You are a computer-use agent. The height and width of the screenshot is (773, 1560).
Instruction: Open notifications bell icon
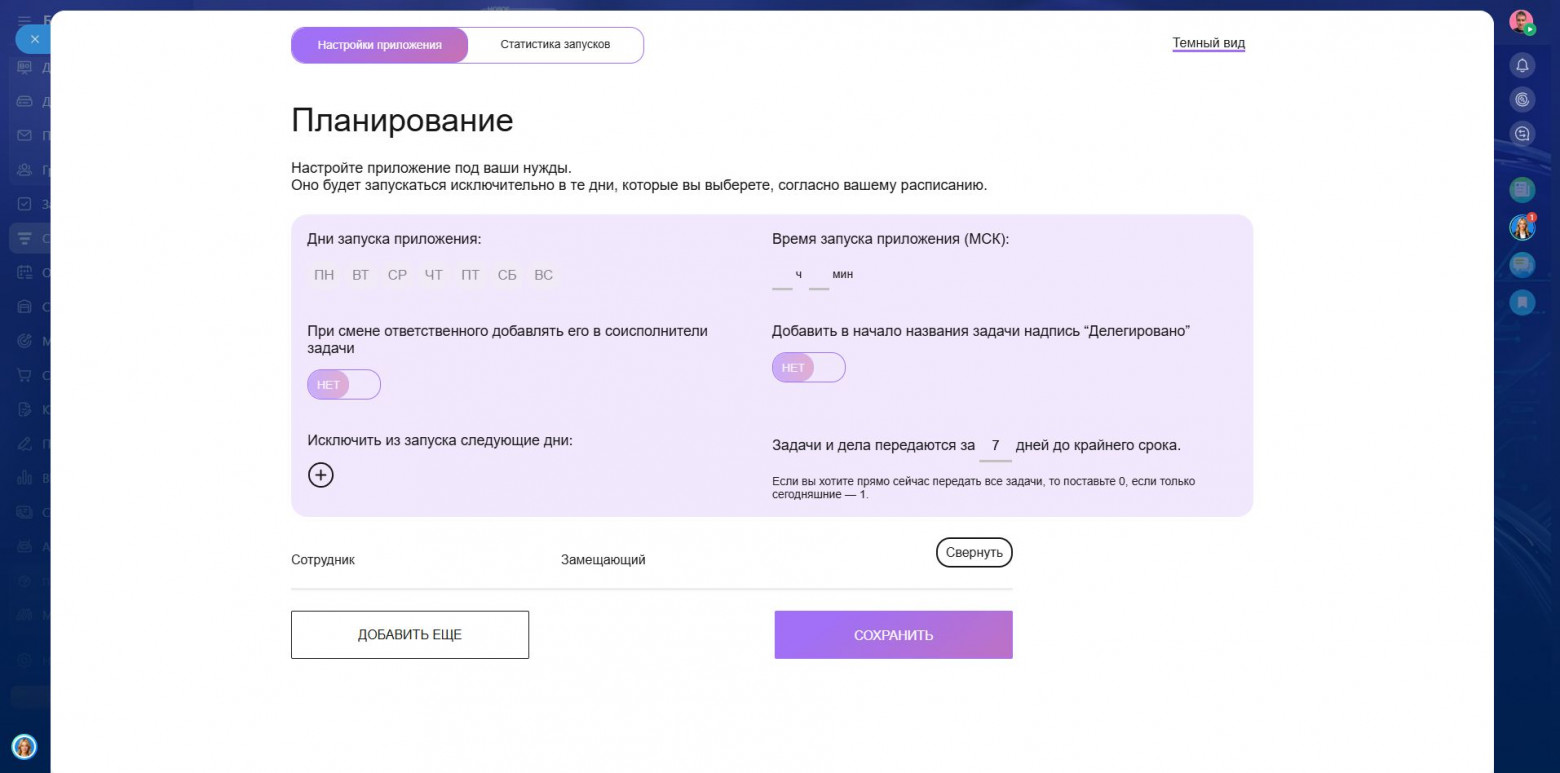tap(1522, 65)
